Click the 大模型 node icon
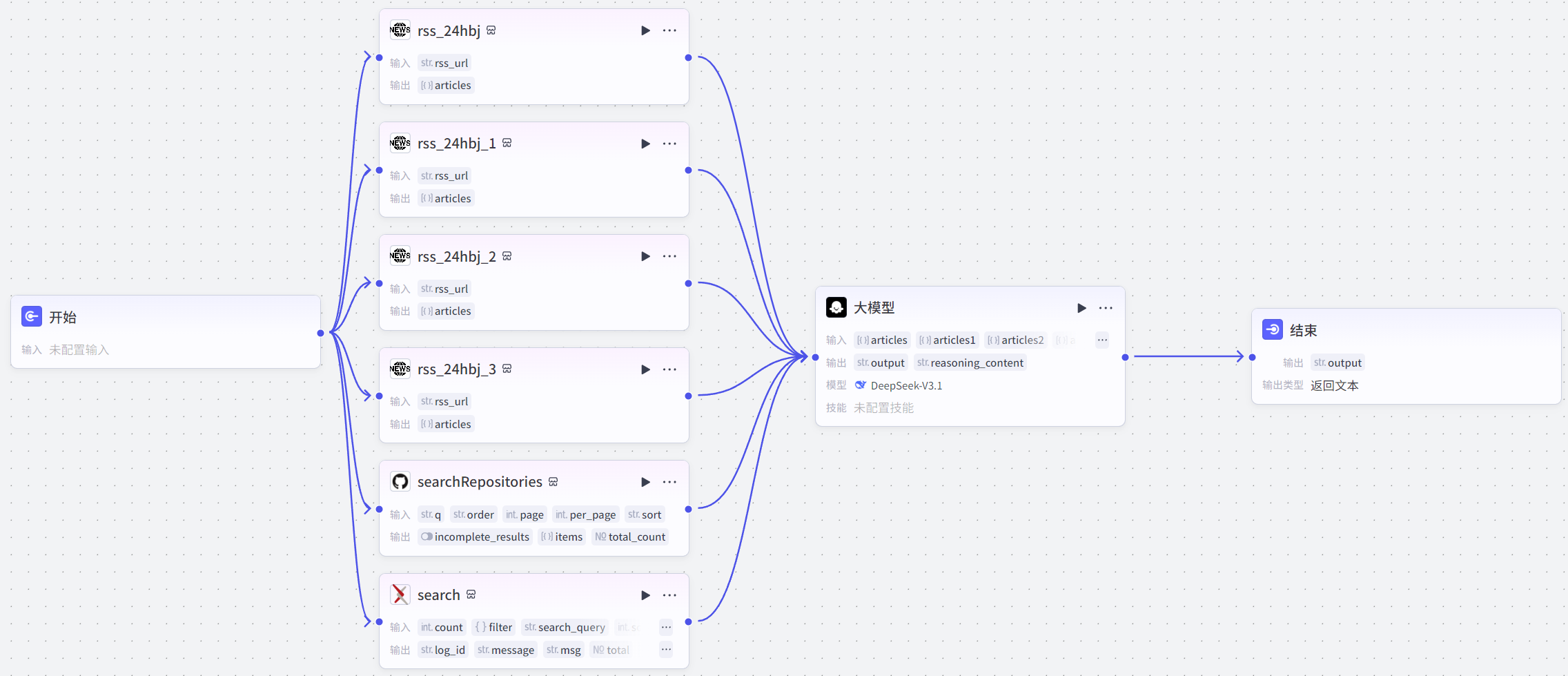 [836, 307]
